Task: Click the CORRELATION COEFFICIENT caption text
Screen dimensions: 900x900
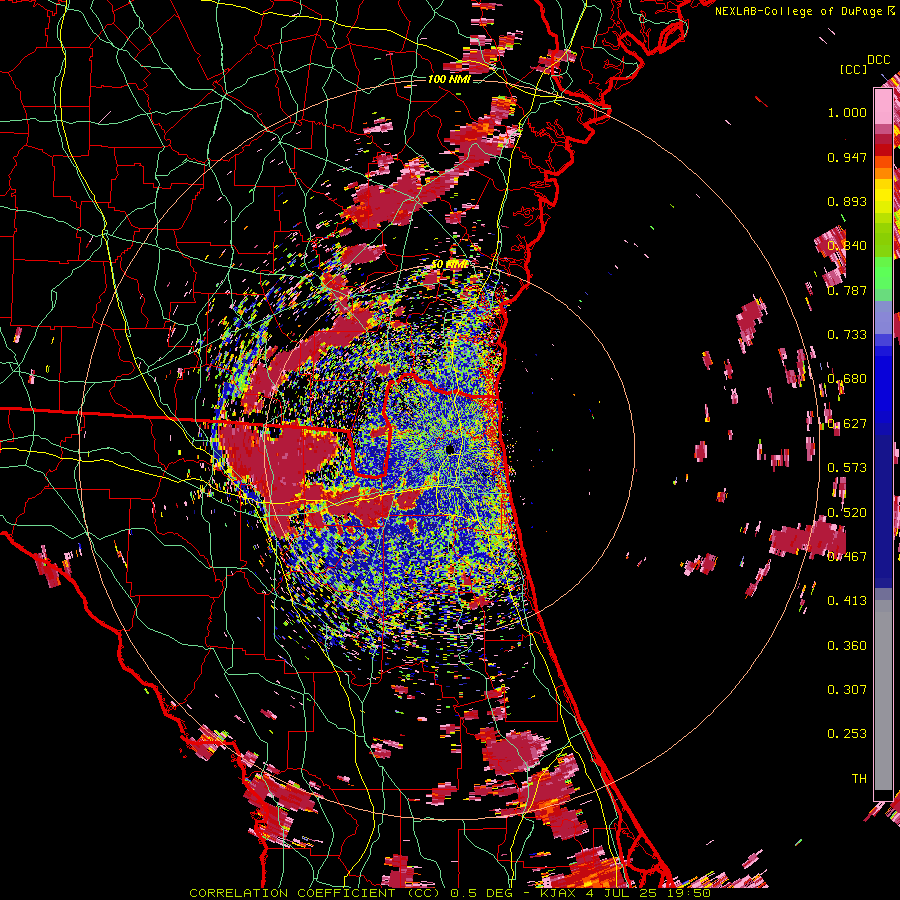Action: 292,893
